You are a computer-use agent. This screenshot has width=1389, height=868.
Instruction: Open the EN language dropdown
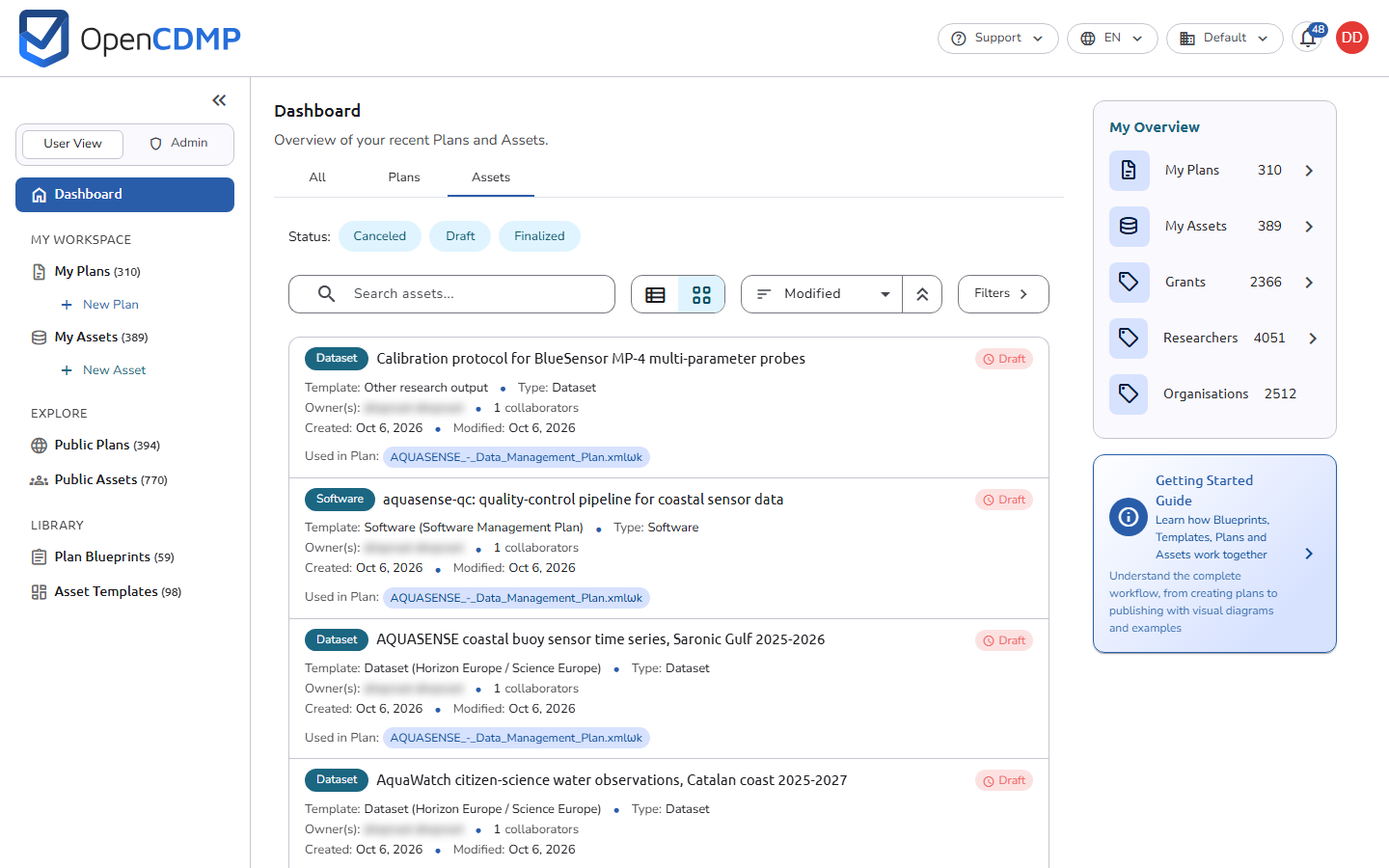click(1112, 39)
